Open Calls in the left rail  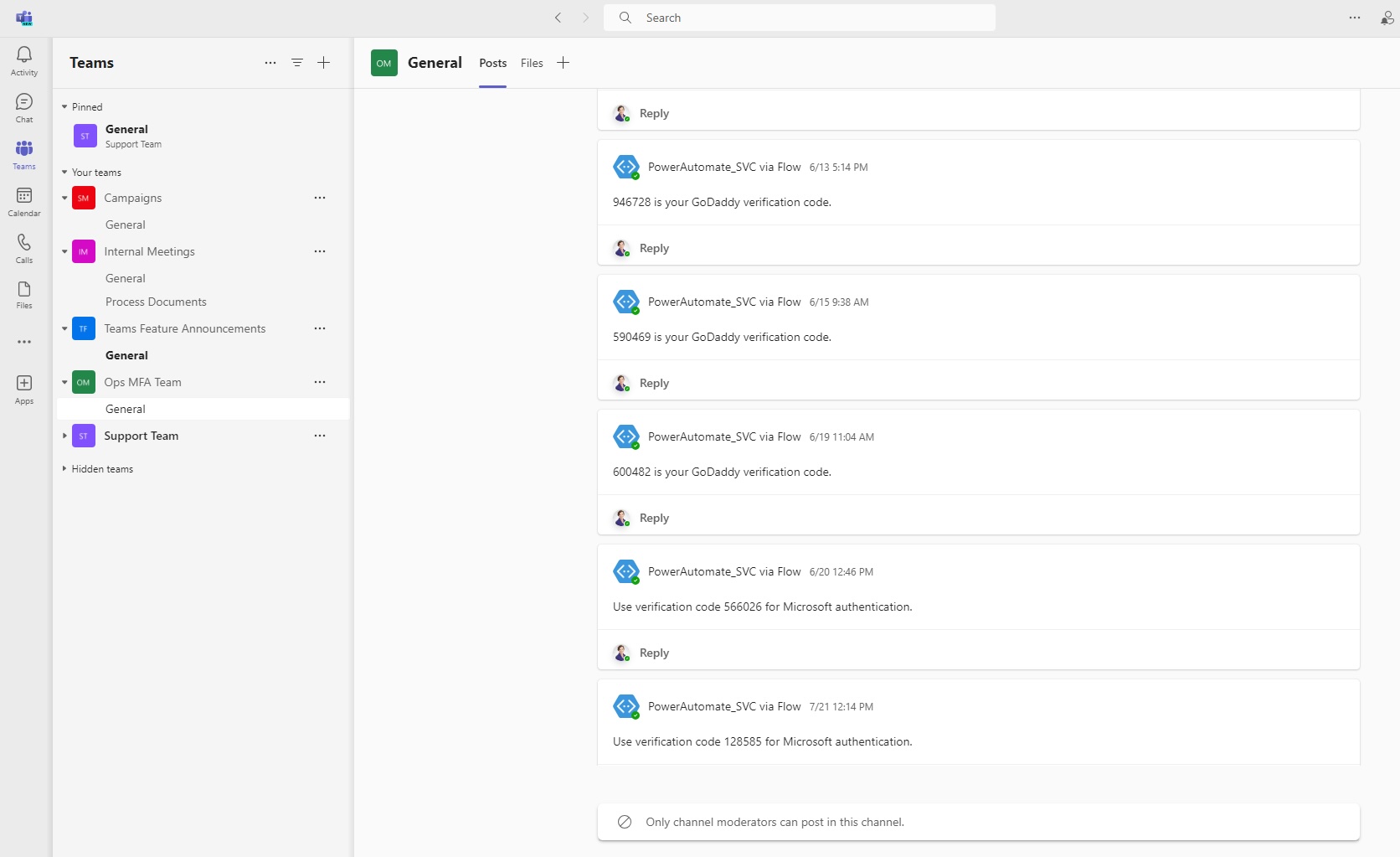[24, 248]
